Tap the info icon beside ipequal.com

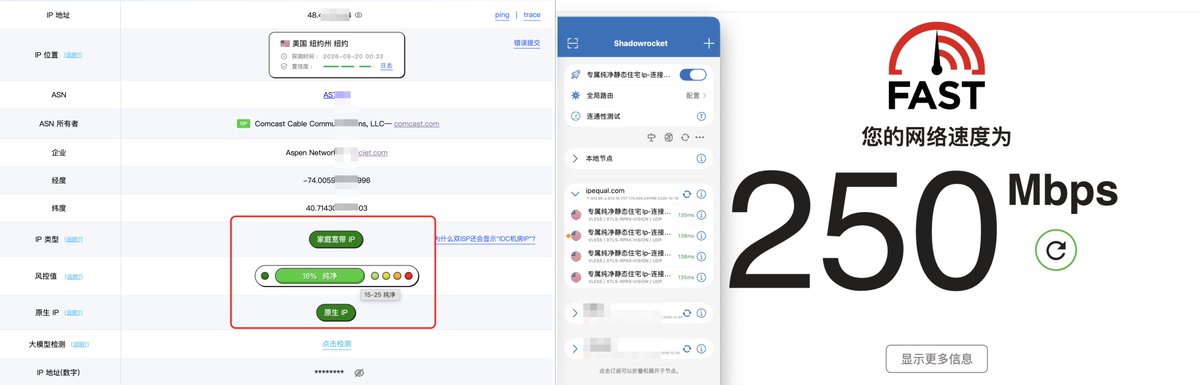point(702,193)
